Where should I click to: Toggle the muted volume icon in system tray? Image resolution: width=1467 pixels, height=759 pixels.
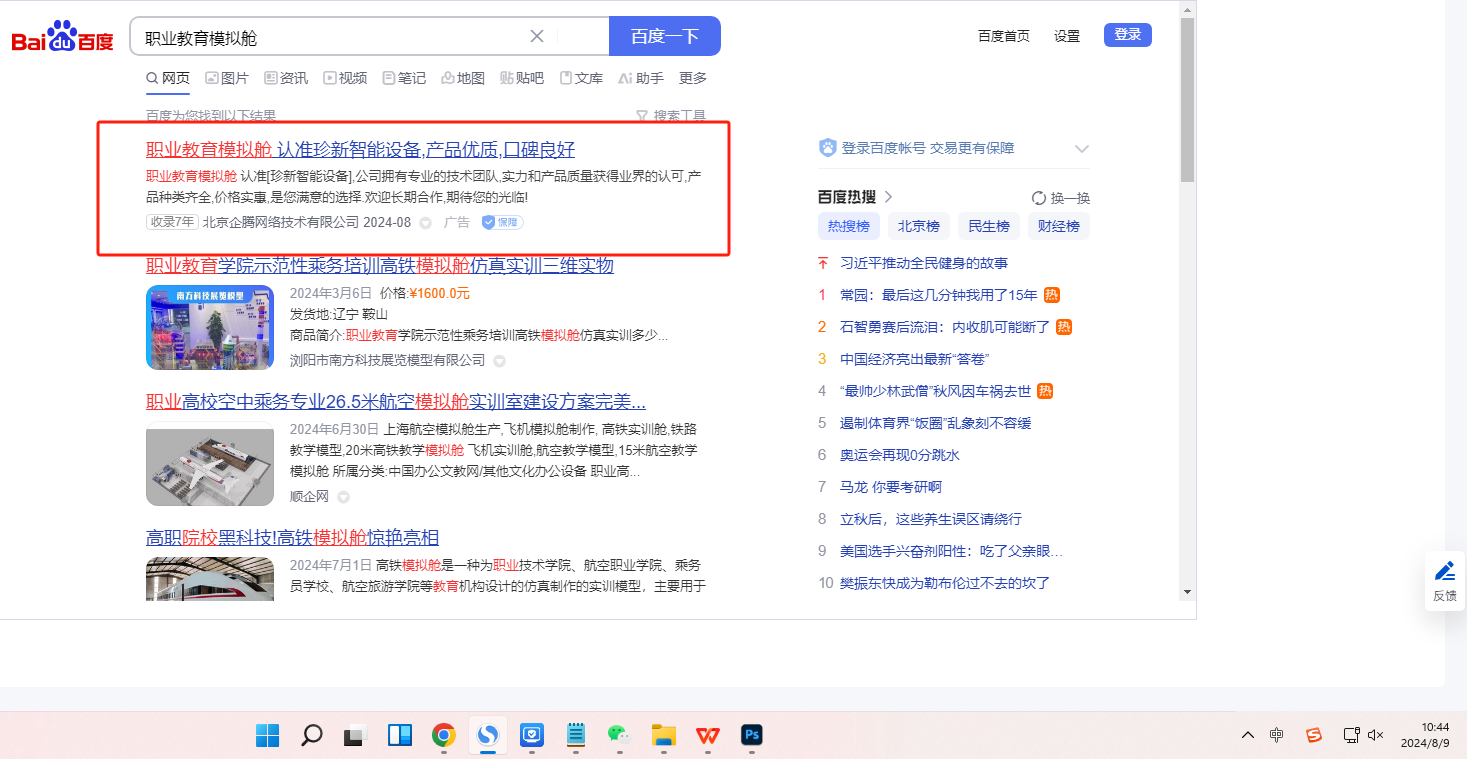pos(1375,735)
